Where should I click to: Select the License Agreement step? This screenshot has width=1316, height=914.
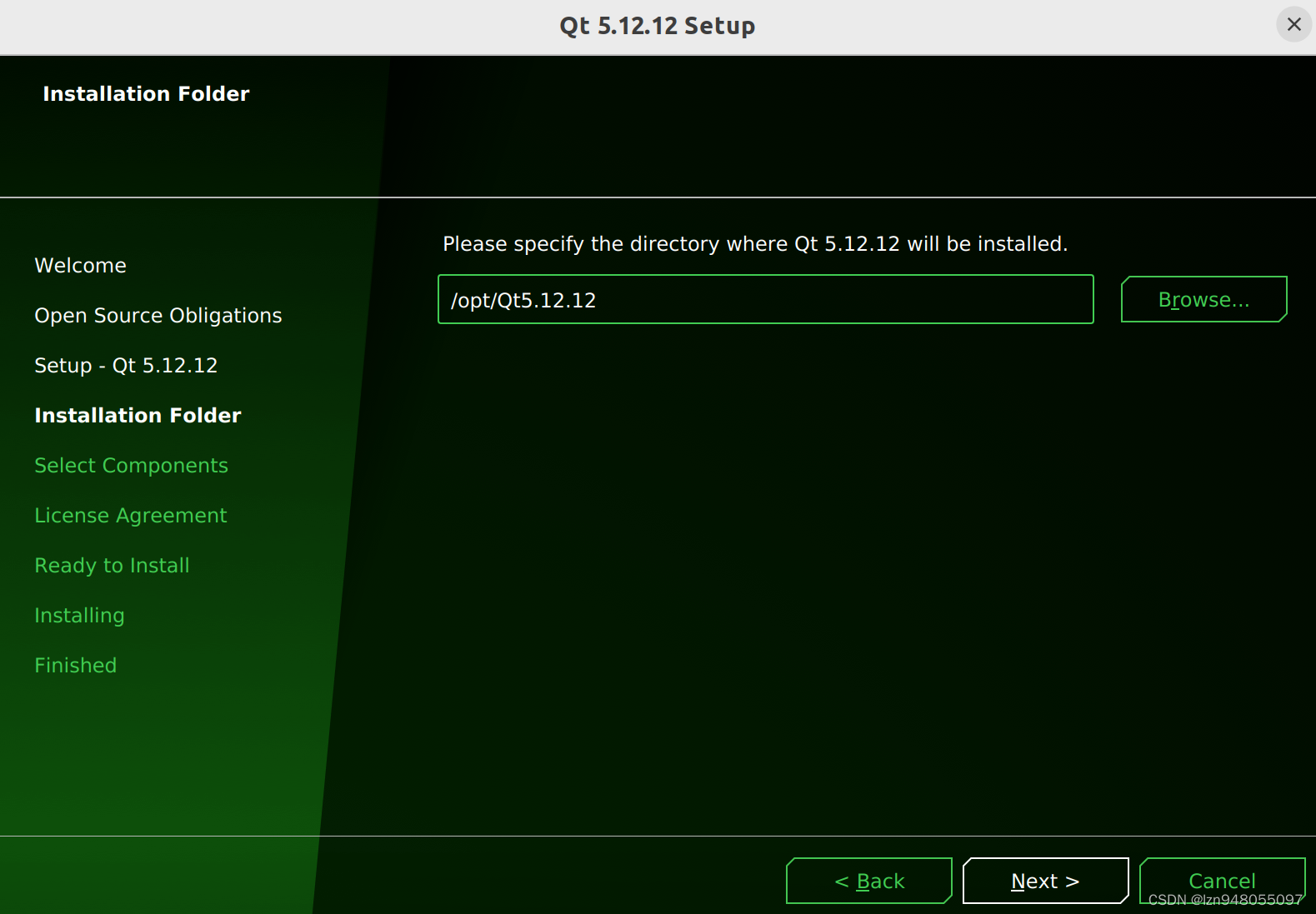130,516
